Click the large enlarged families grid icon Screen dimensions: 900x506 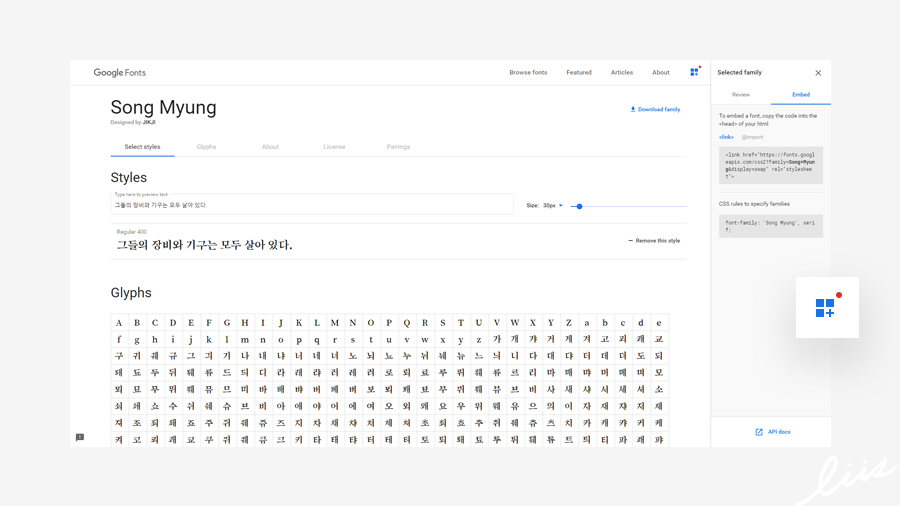pyautogui.click(x=827, y=308)
